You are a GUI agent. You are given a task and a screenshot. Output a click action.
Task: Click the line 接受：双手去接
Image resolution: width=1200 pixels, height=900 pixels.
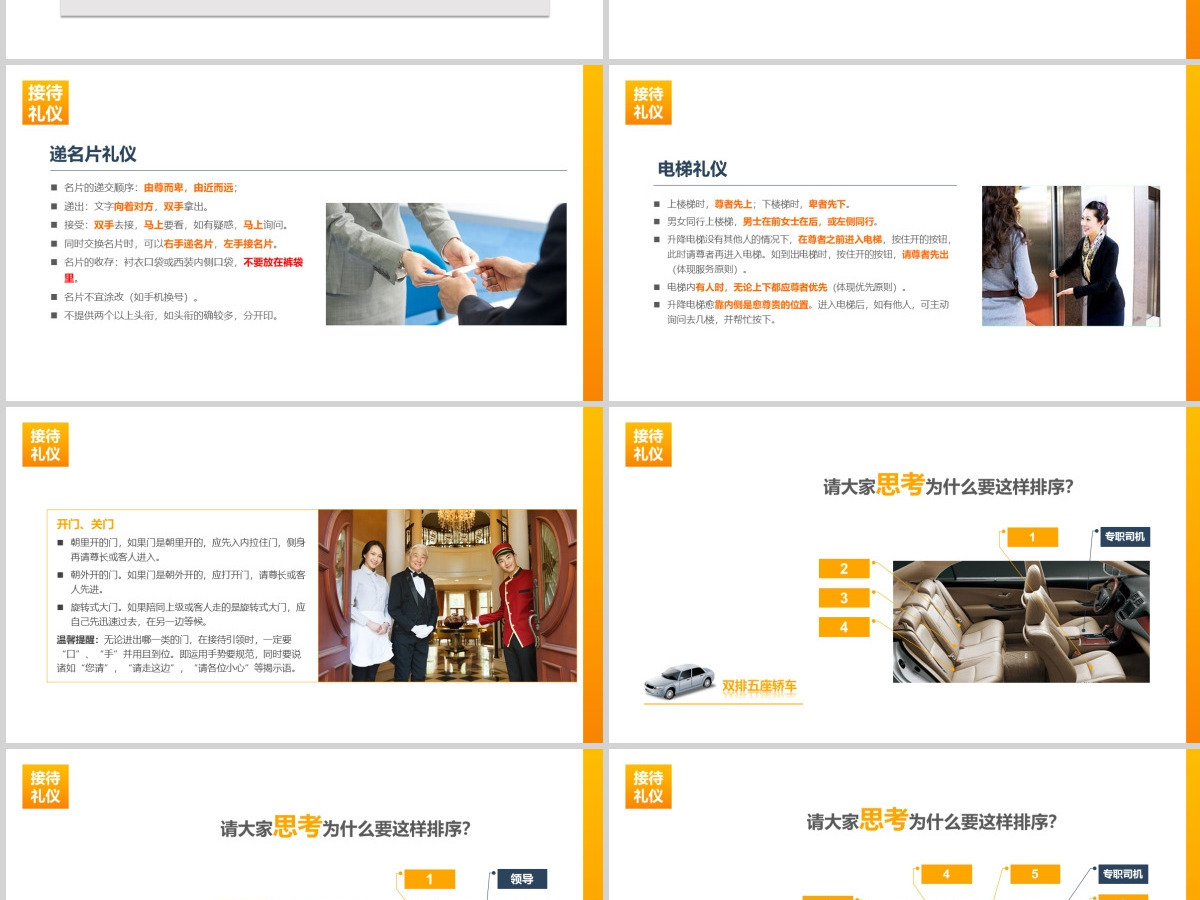click(x=176, y=225)
